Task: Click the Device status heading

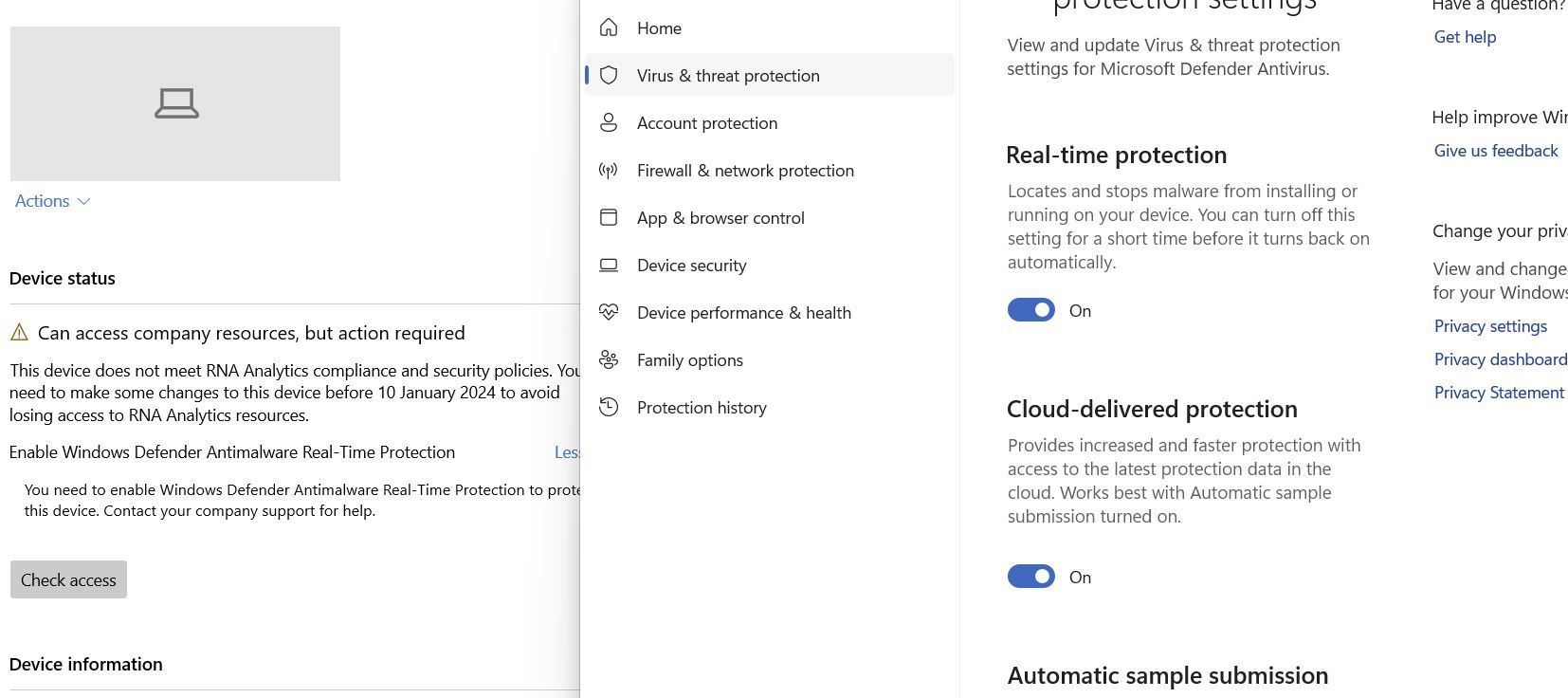Action: tap(63, 278)
